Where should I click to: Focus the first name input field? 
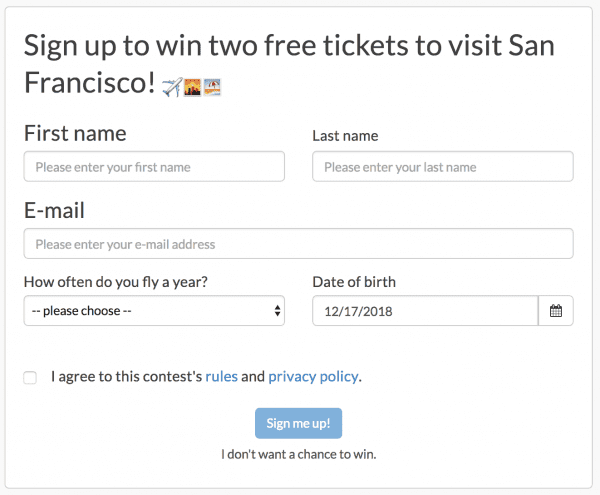tap(154, 166)
